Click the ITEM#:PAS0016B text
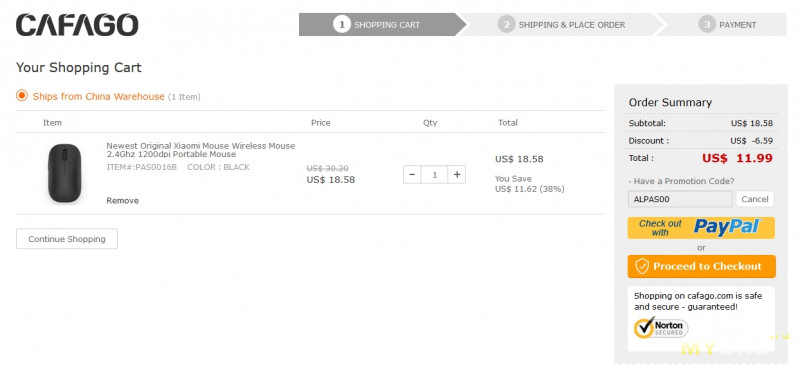 tap(141, 167)
